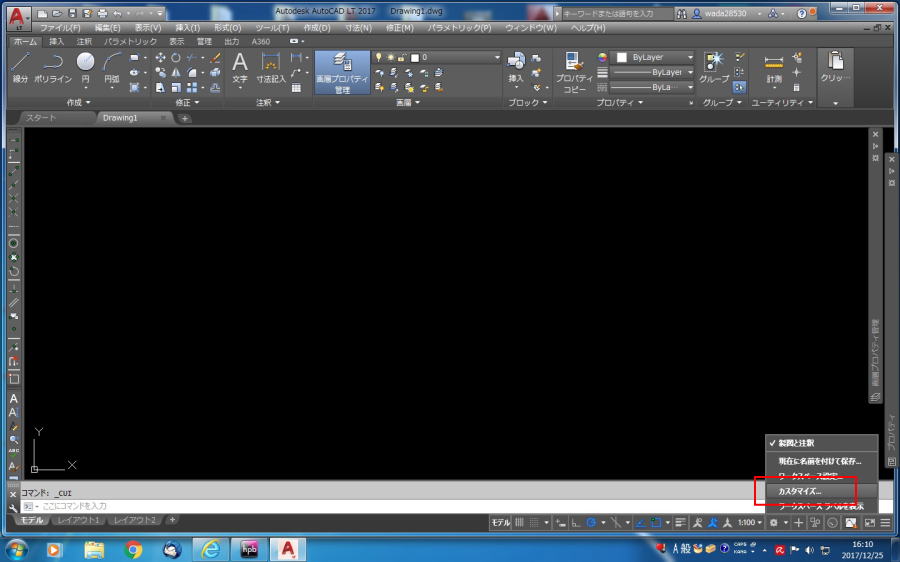The image size is (900, 562).
Task: Click the Mirror tool in 修正 panel
Action: (x=176, y=72)
